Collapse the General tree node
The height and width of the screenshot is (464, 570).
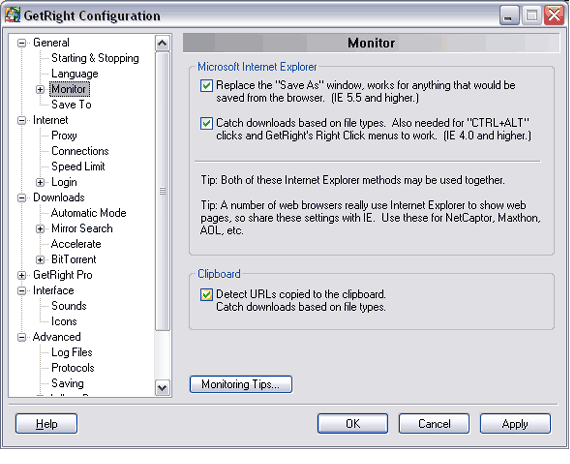(22, 43)
